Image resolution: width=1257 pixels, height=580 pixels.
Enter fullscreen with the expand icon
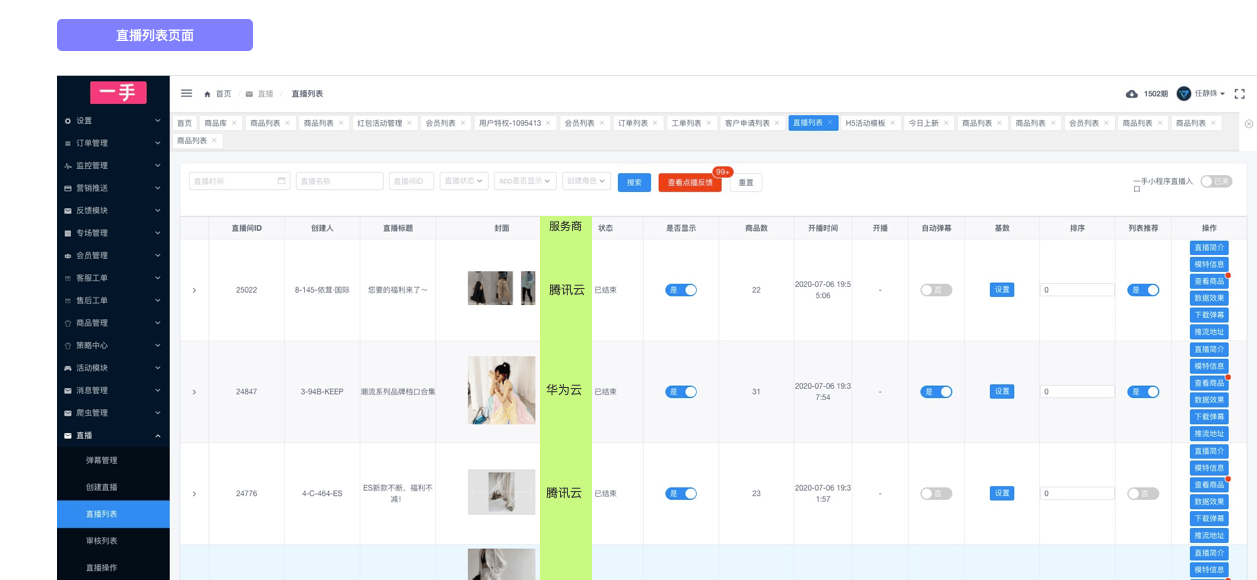(x=1240, y=94)
